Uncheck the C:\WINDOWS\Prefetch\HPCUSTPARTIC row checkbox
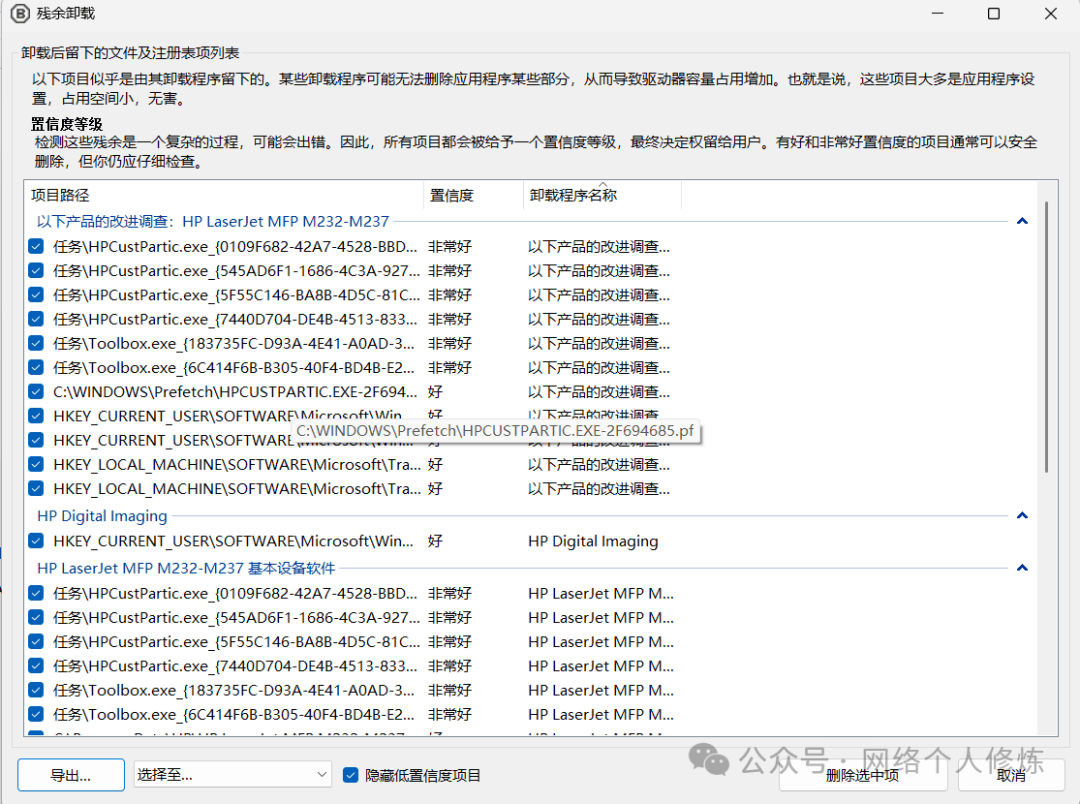 pos(37,392)
